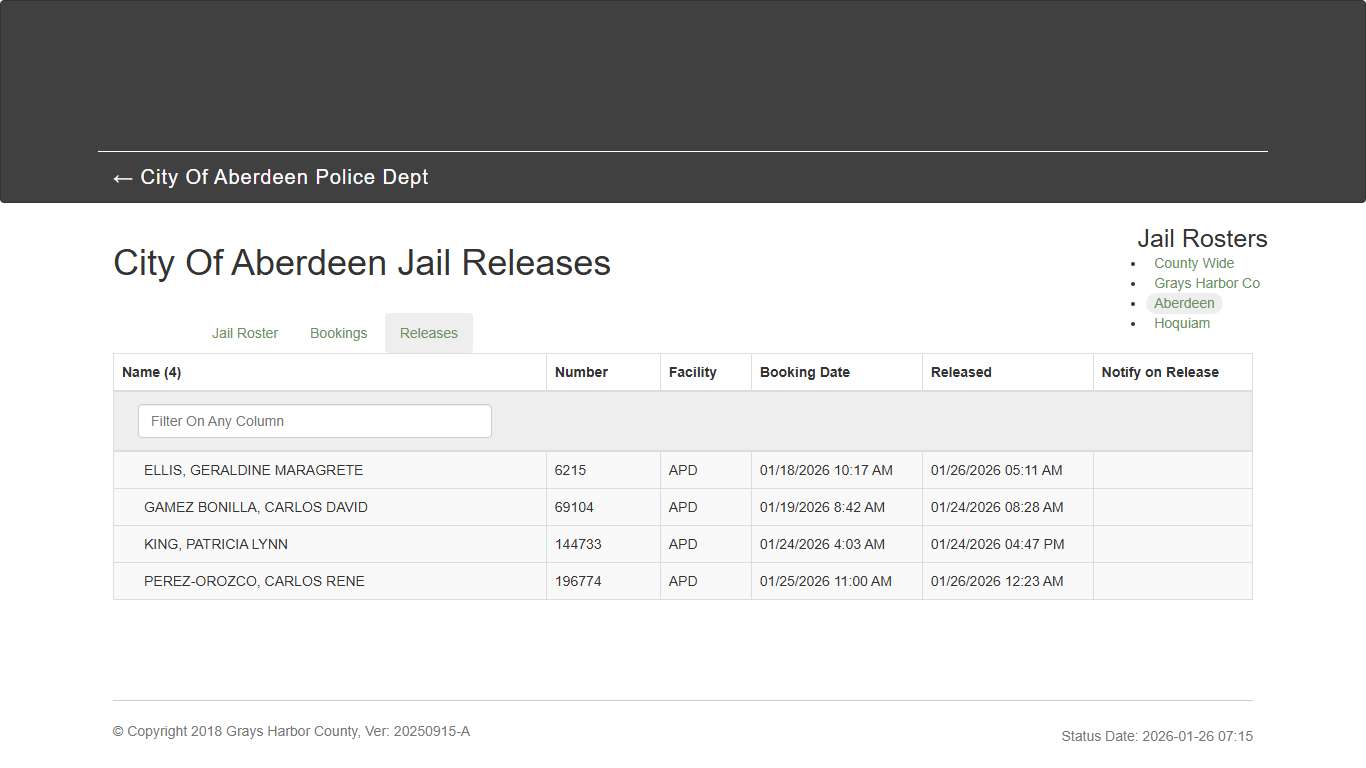Switch to the Jail Roster tab
This screenshot has width=1366, height=768.
pyautogui.click(x=245, y=333)
